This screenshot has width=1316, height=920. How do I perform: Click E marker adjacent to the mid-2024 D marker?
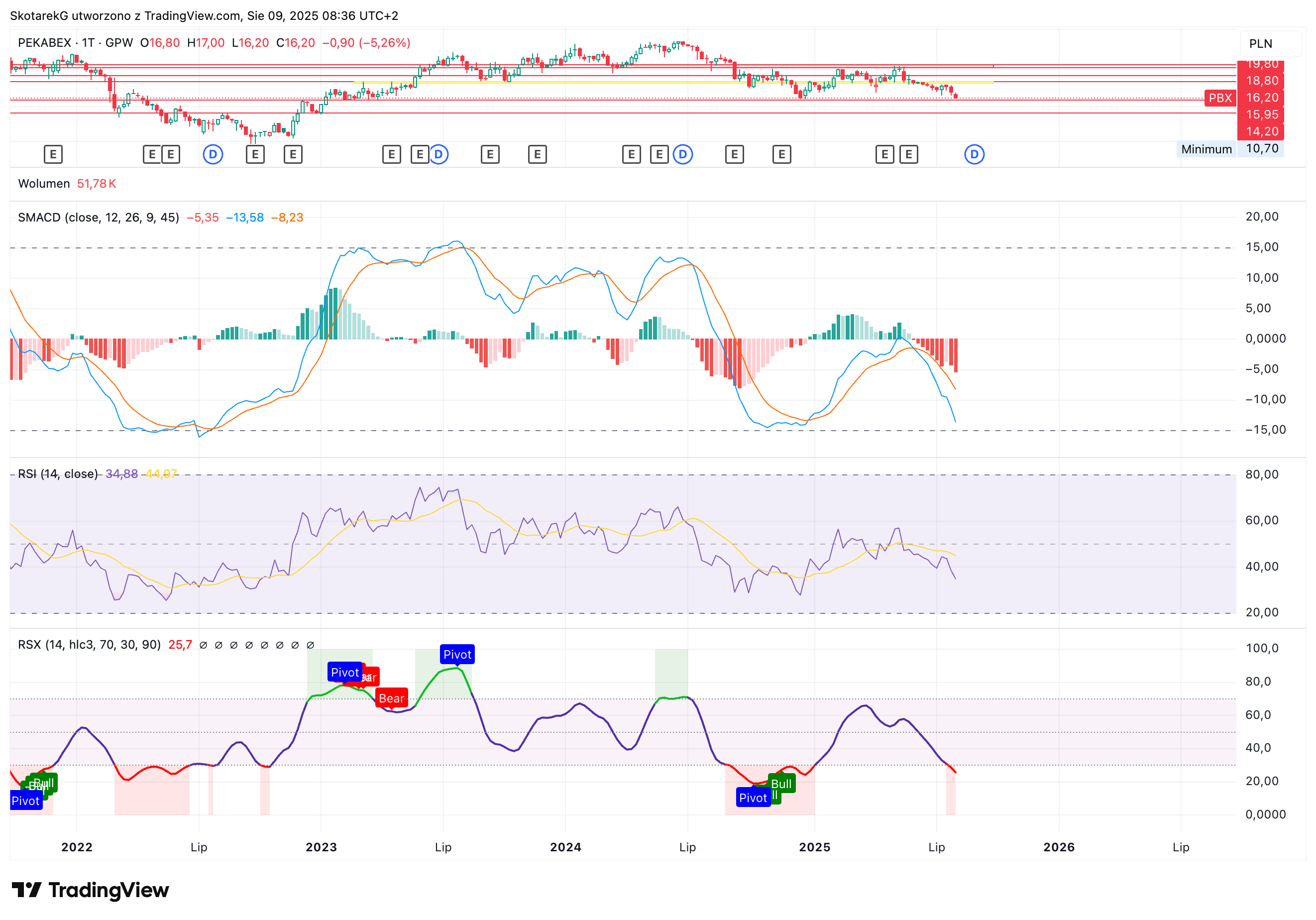tap(659, 154)
